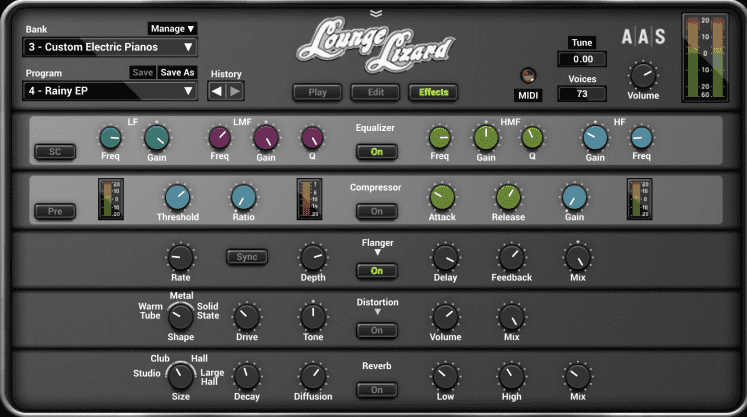Click the flanger Mix knob
Viewport: 747px width, 417px height.
(x=578, y=257)
